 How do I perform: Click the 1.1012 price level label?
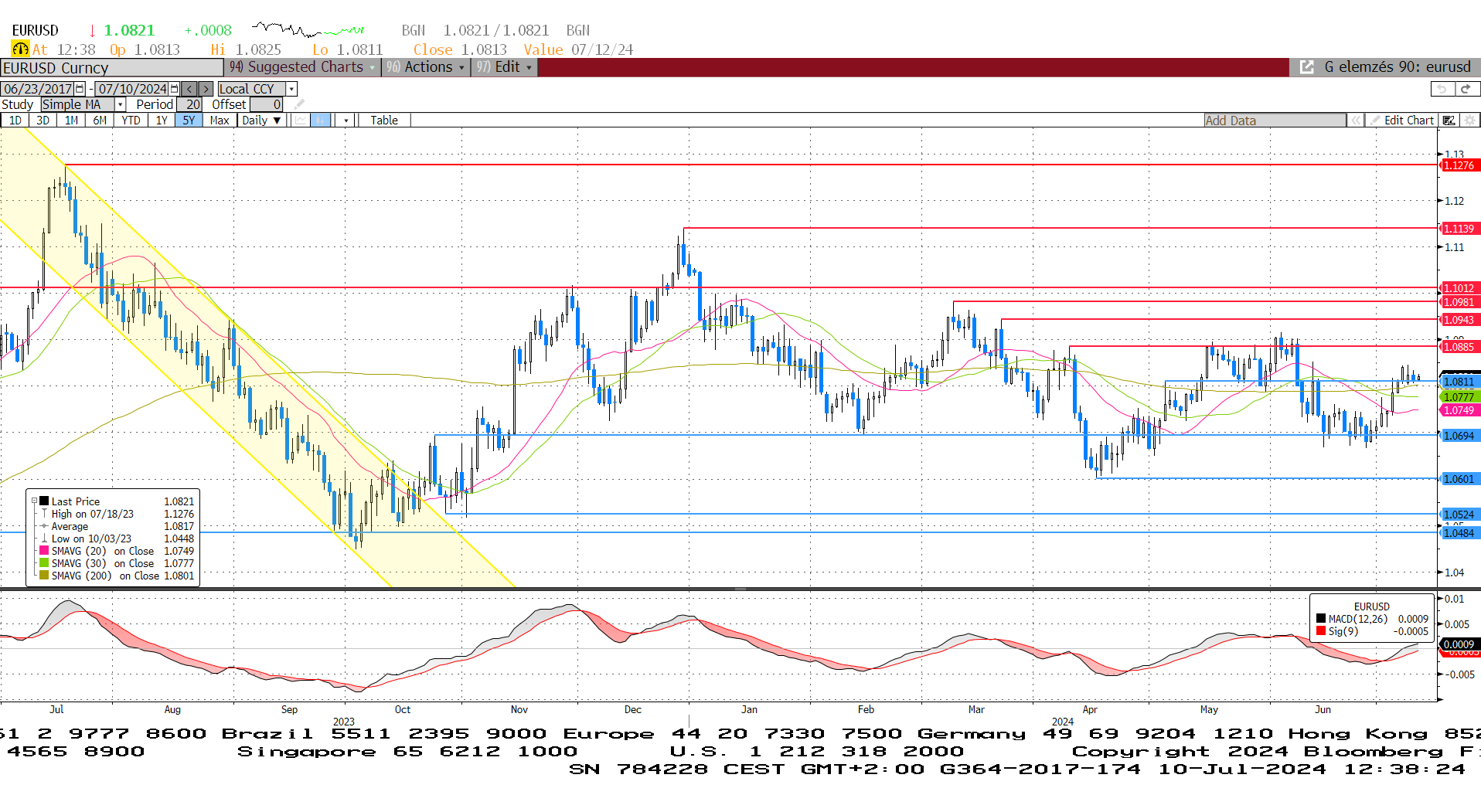click(x=1459, y=288)
